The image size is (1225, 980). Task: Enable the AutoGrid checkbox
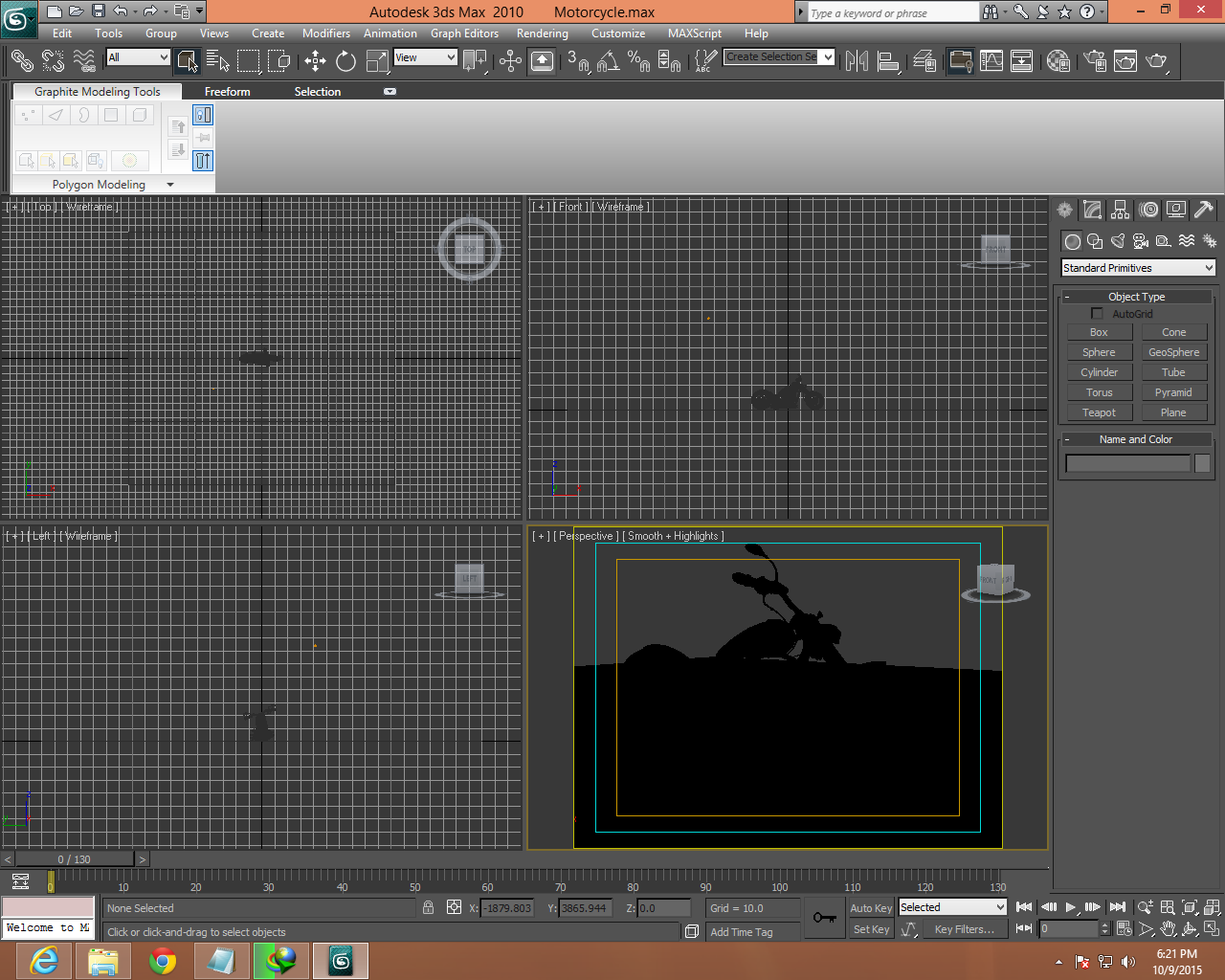click(1097, 314)
